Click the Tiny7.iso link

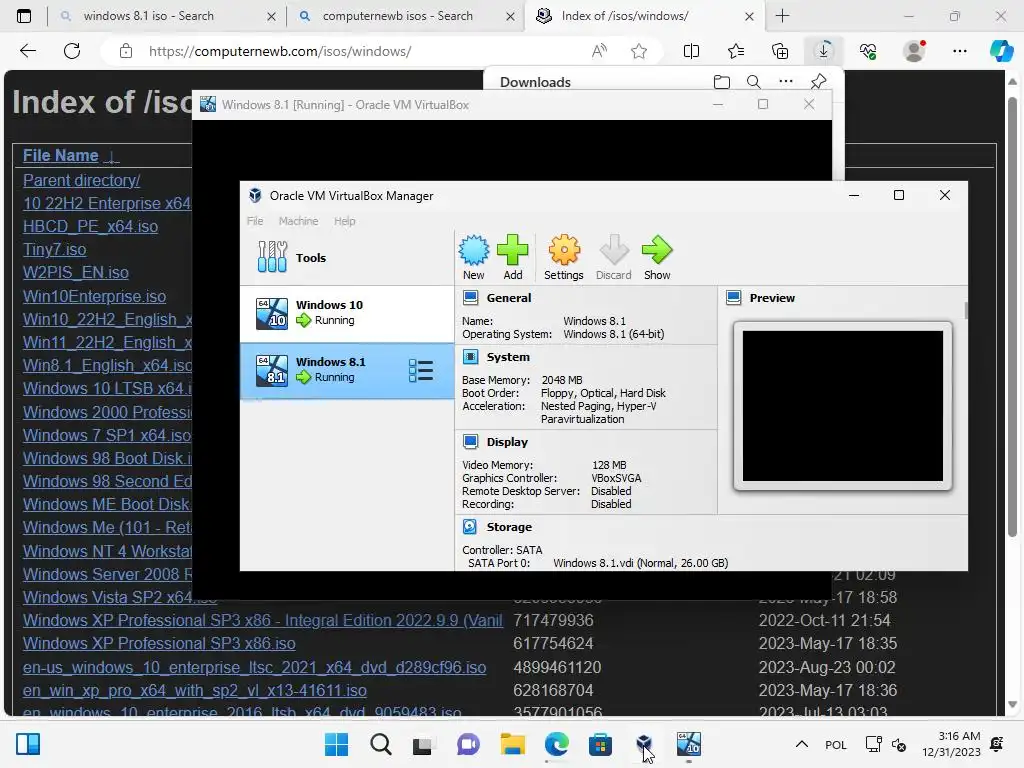coord(54,249)
